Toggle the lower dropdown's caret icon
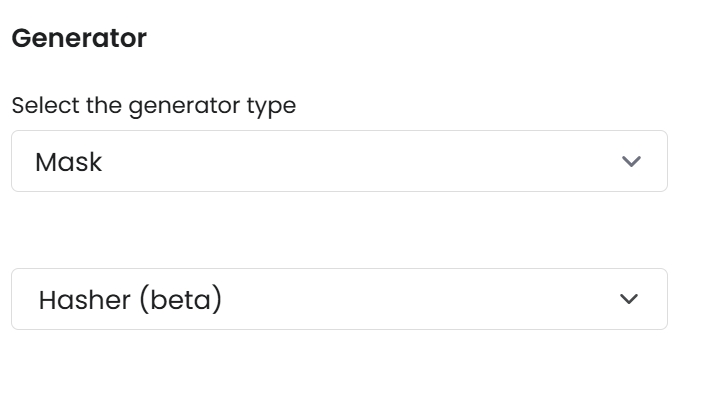 point(629,299)
